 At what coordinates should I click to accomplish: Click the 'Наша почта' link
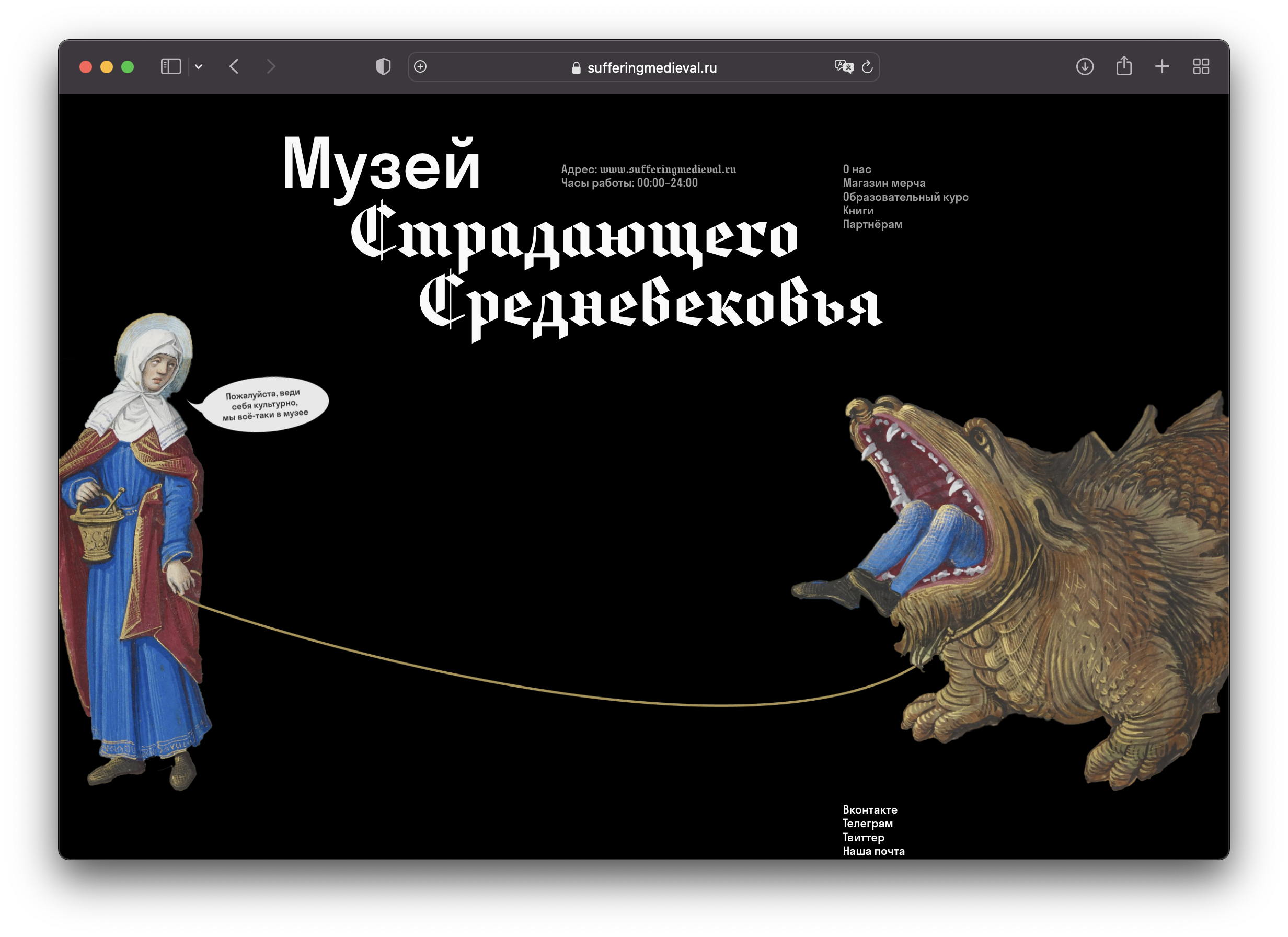click(873, 851)
